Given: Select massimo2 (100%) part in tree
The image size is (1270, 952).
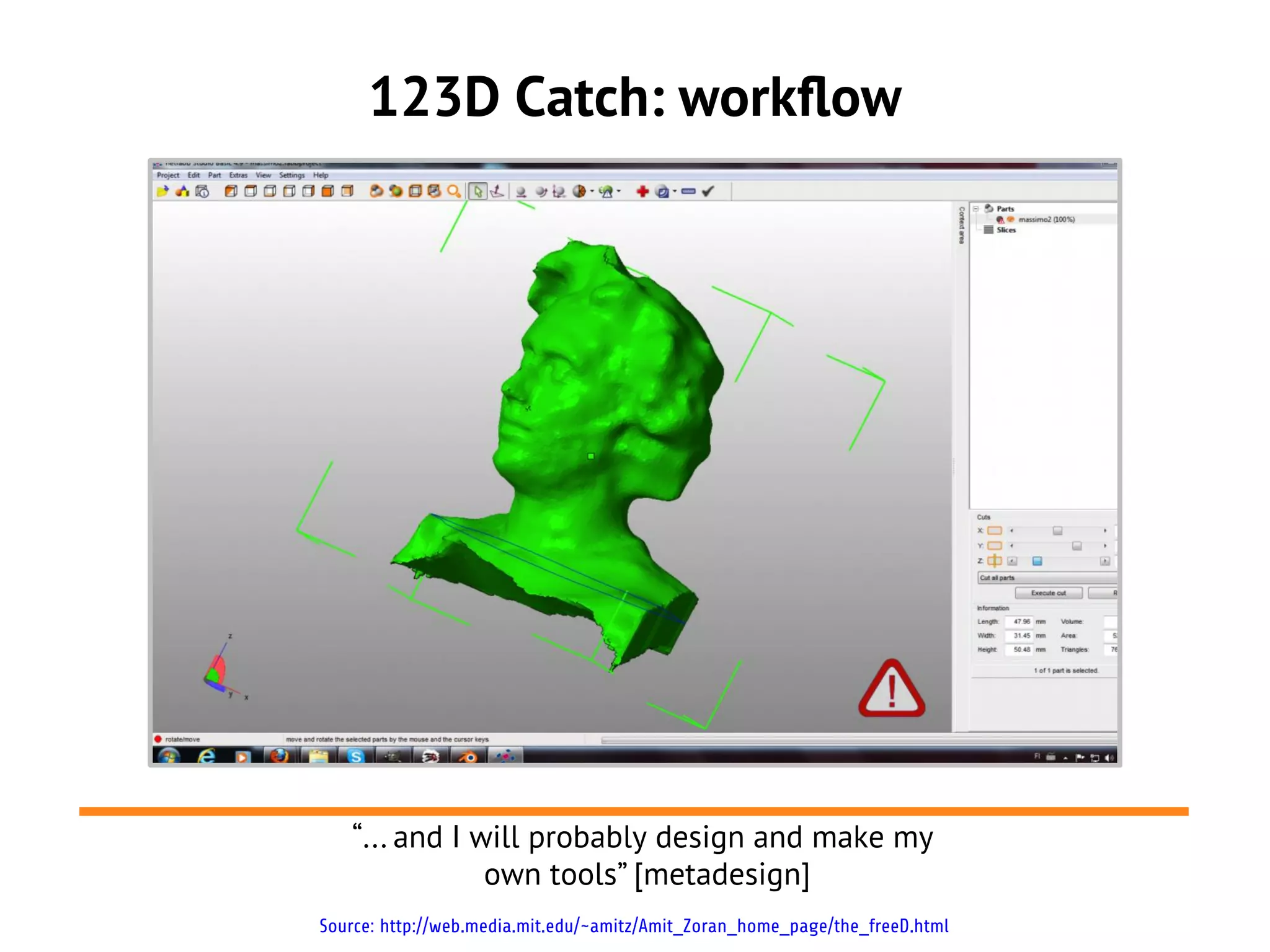Looking at the screenshot, I should [1046, 219].
